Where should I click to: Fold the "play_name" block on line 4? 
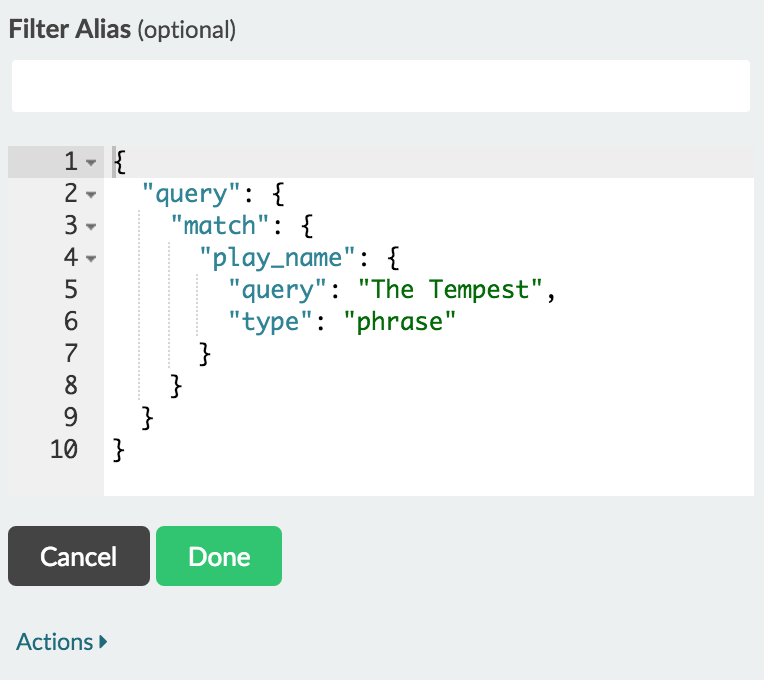tap(91, 258)
